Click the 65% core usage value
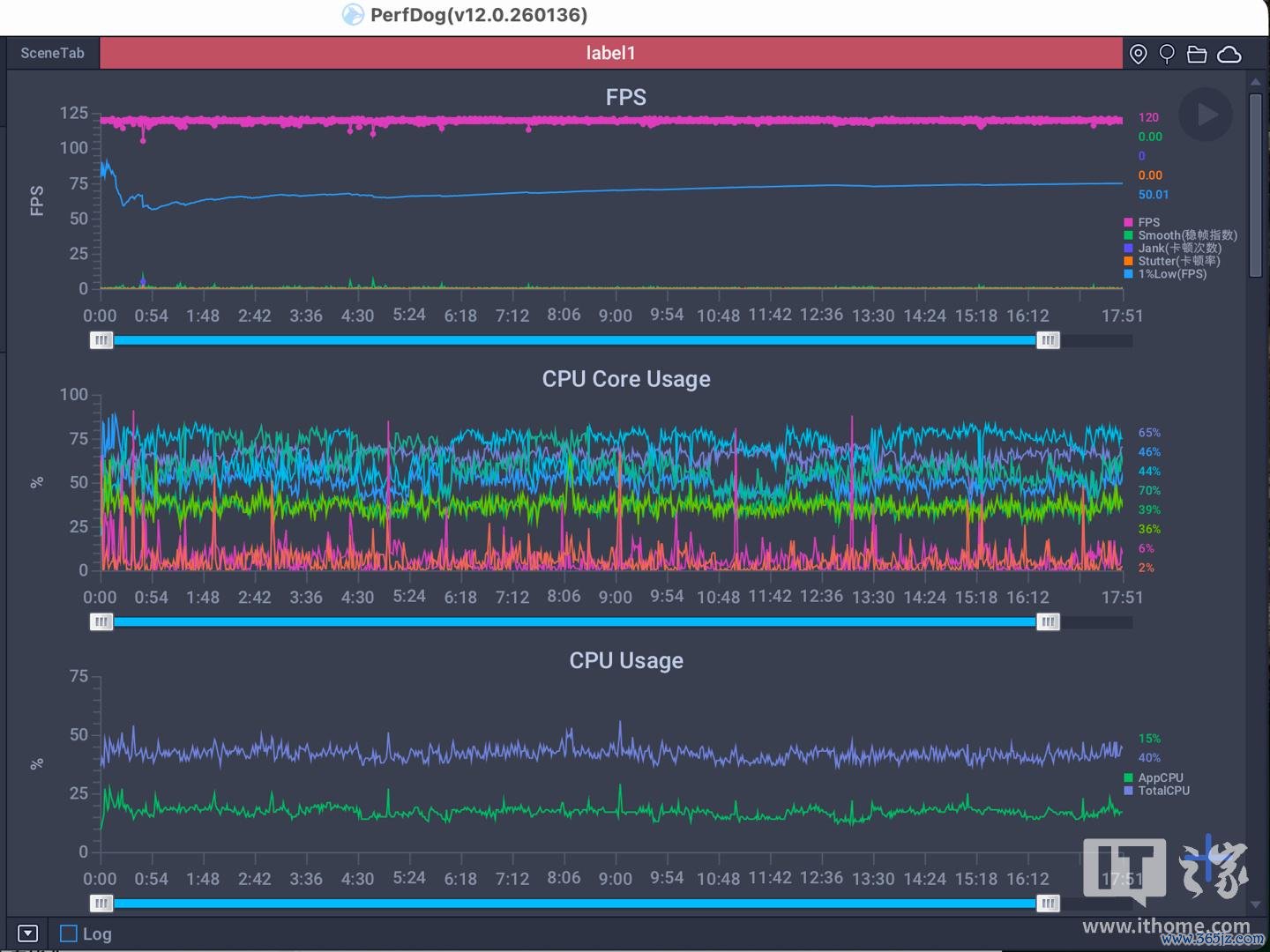 (1149, 433)
